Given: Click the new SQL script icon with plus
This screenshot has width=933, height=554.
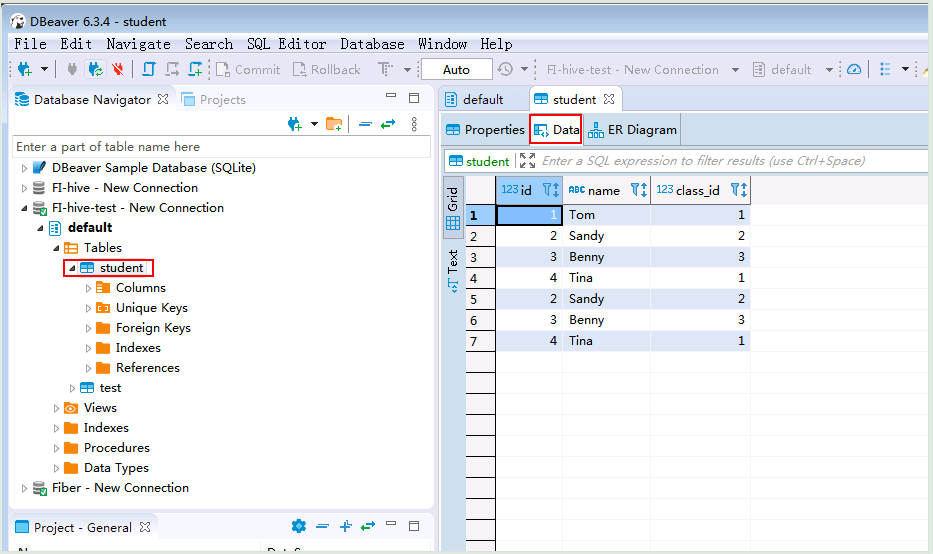Looking at the screenshot, I should tap(195, 70).
